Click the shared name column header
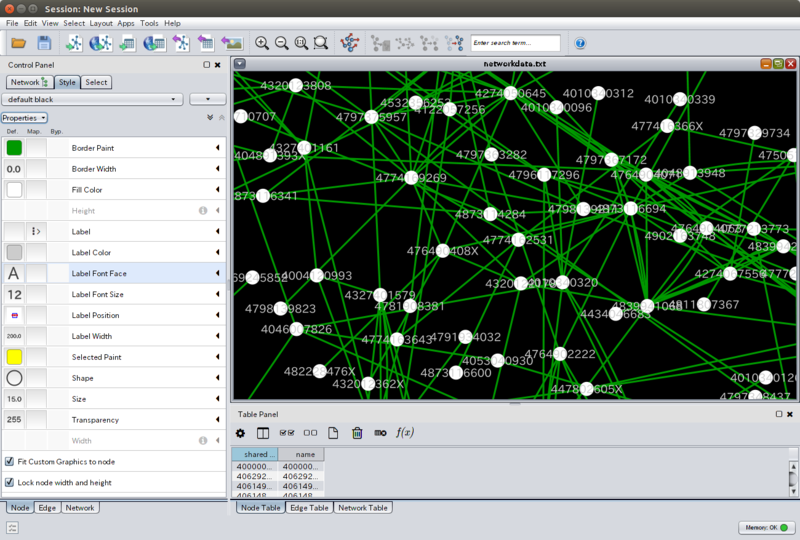Screen dimensions: 800x540 pos(255,454)
